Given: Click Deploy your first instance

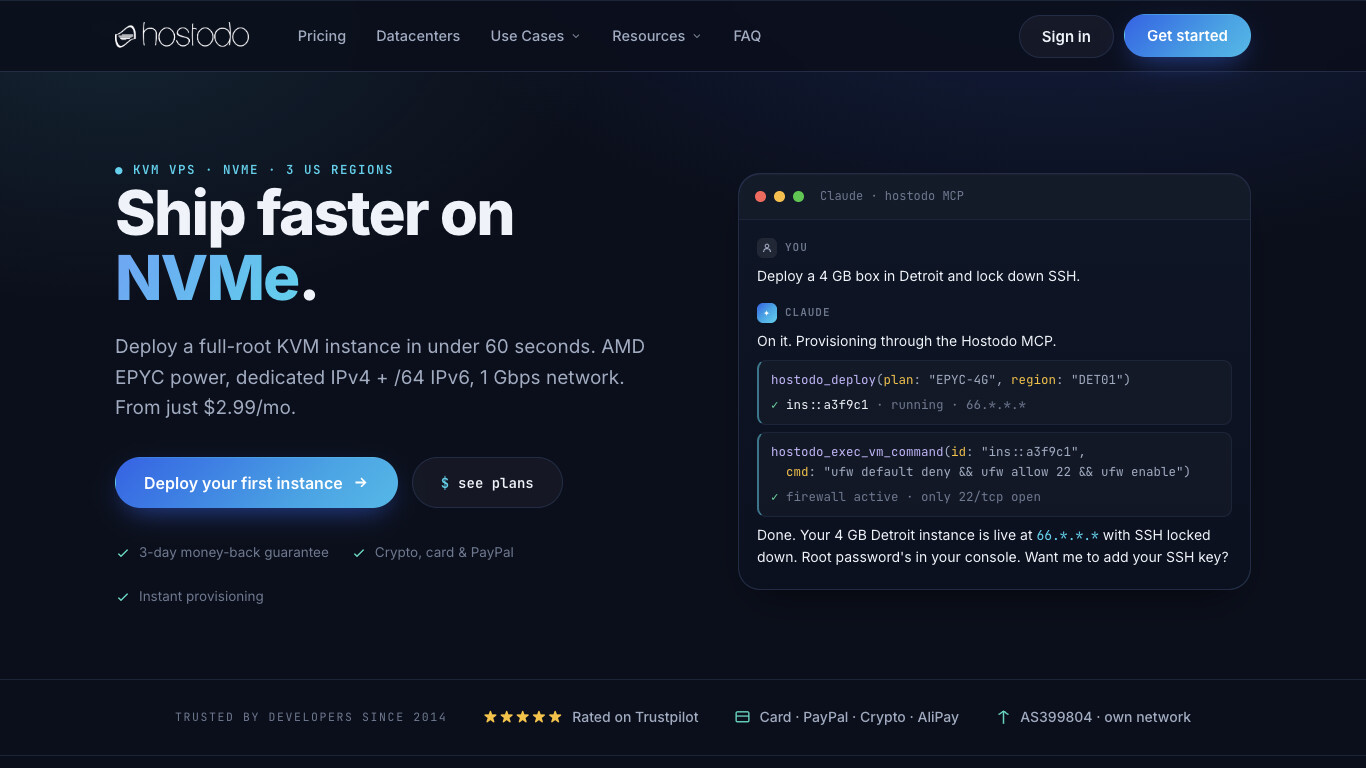Looking at the screenshot, I should [x=256, y=482].
